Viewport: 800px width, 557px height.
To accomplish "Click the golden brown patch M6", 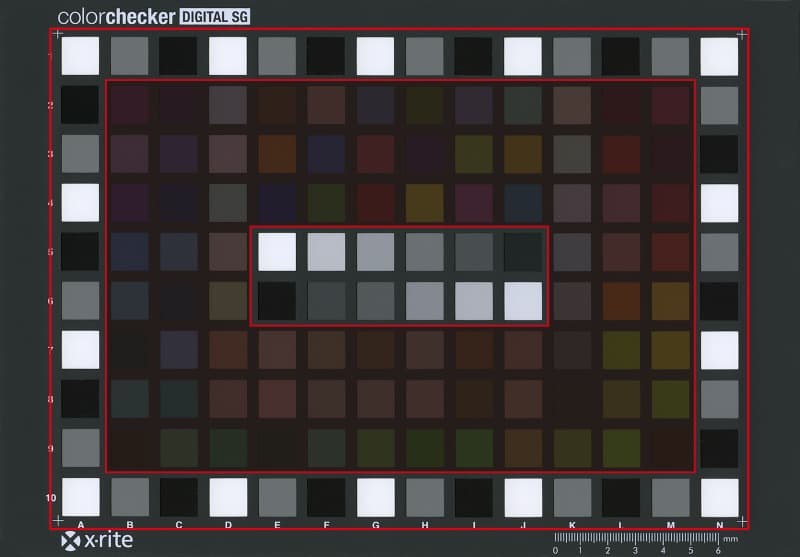I will (x=670, y=301).
